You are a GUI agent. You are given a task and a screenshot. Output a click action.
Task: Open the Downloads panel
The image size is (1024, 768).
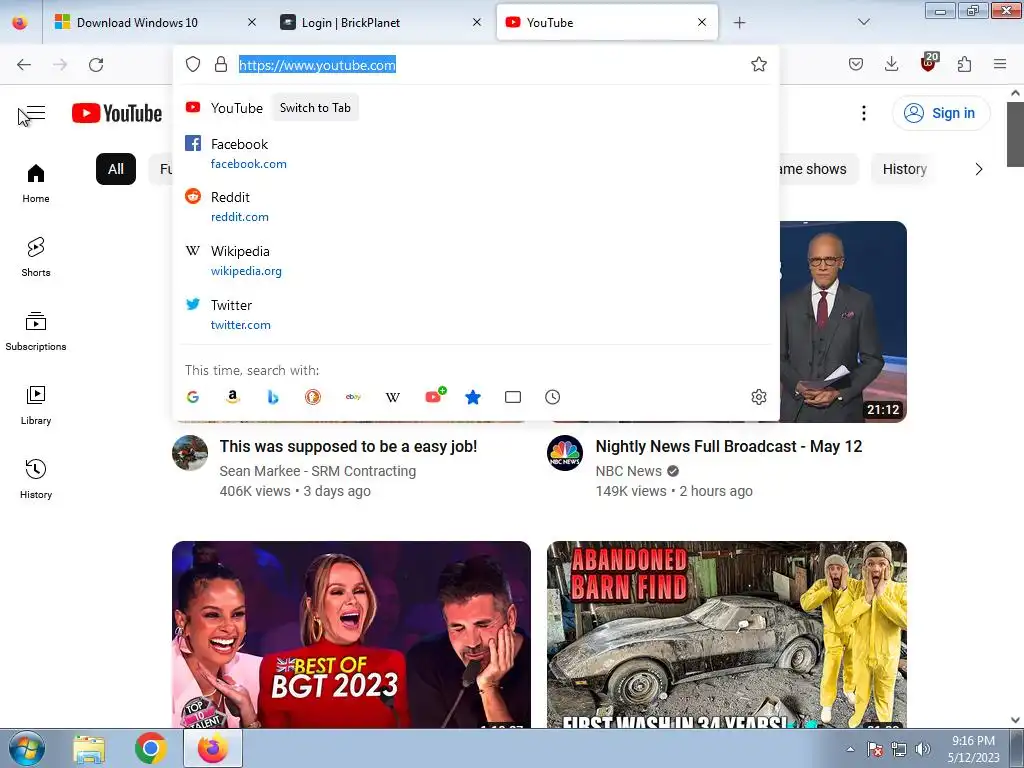[891, 64]
